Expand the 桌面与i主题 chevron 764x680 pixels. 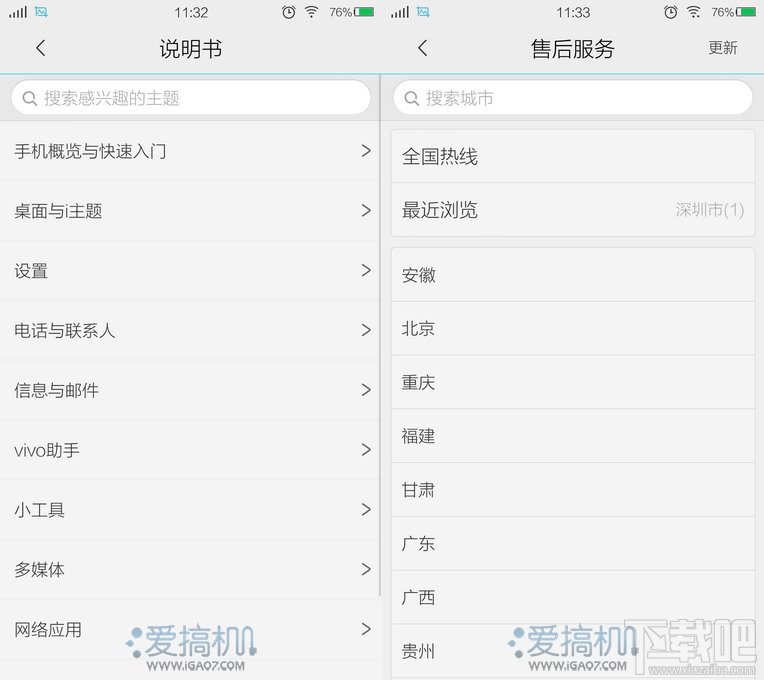pyautogui.click(x=366, y=211)
